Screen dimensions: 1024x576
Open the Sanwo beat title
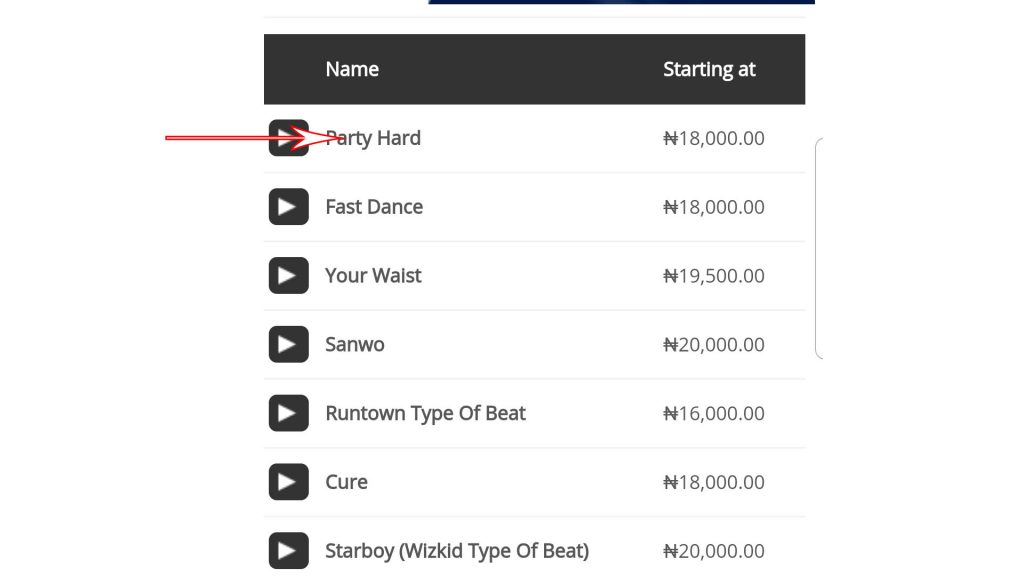[x=355, y=345]
